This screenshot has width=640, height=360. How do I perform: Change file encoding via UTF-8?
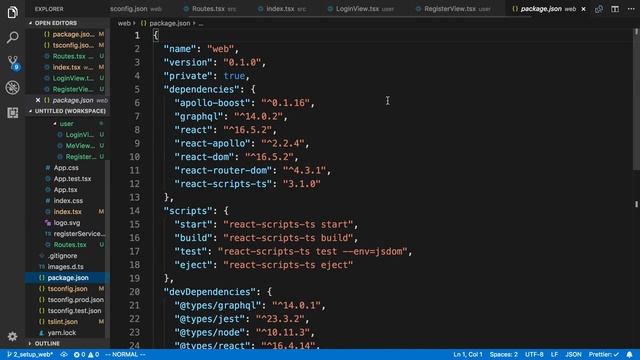(534, 355)
